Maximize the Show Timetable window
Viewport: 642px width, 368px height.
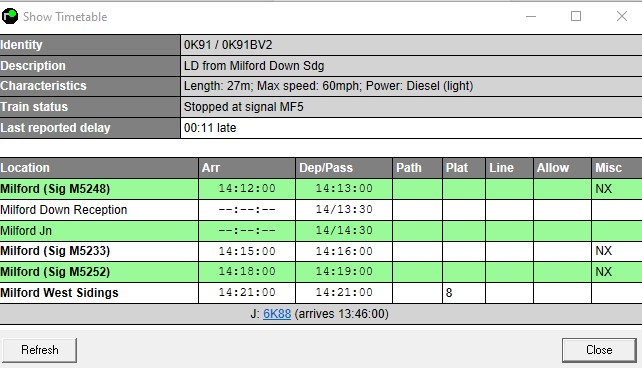click(576, 16)
